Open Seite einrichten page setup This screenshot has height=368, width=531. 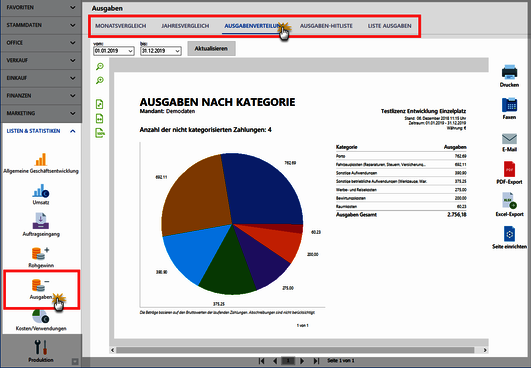(509, 237)
